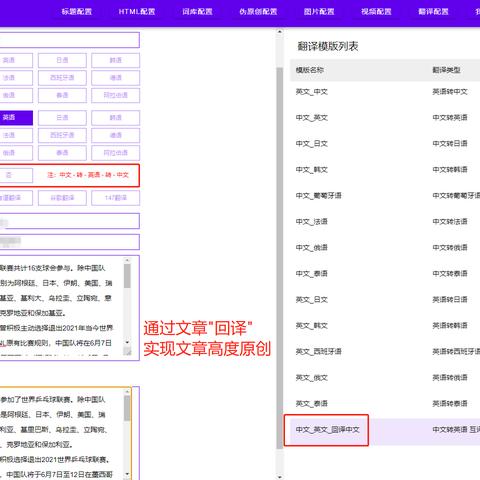Viewport: 480px width, 480px height.
Task: Pick 西班牙语 in the lower language group
Action: [x=62, y=135]
